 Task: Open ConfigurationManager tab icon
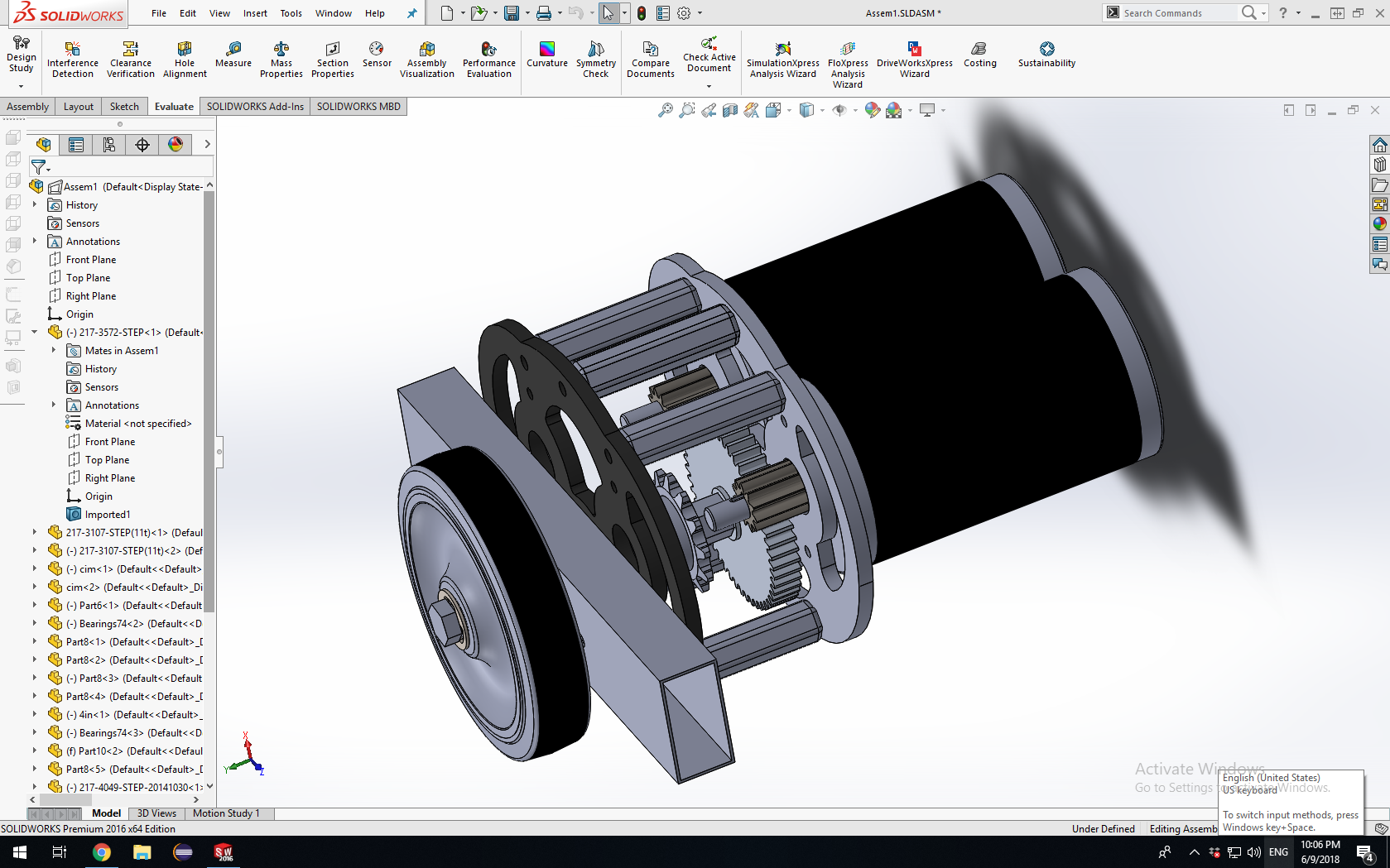click(x=109, y=145)
